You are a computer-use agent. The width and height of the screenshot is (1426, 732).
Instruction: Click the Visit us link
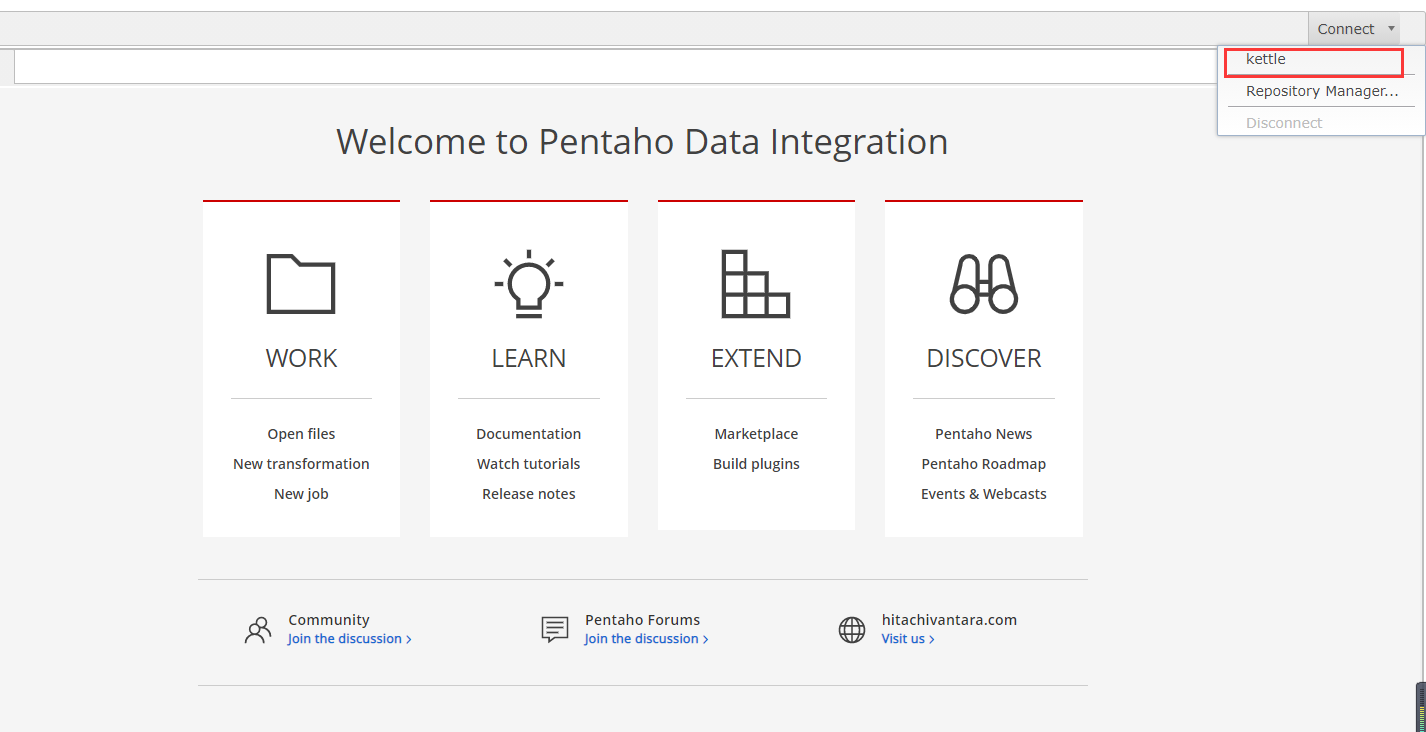click(908, 639)
